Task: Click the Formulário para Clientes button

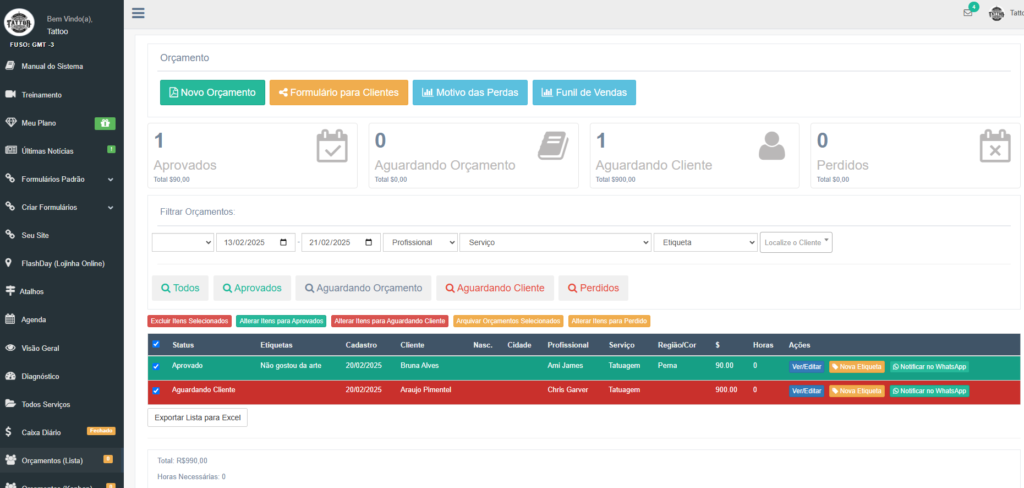Action: coord(339,93)
